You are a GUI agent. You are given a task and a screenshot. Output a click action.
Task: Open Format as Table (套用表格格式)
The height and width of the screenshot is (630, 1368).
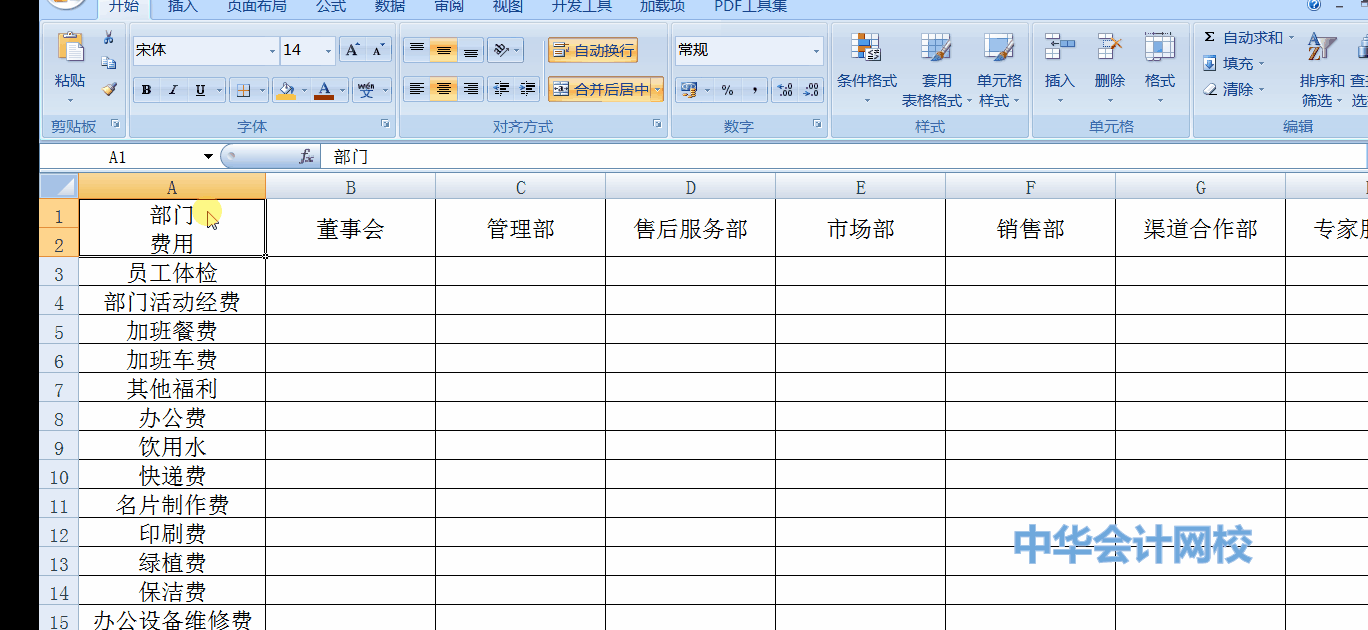tap(936, 70)
